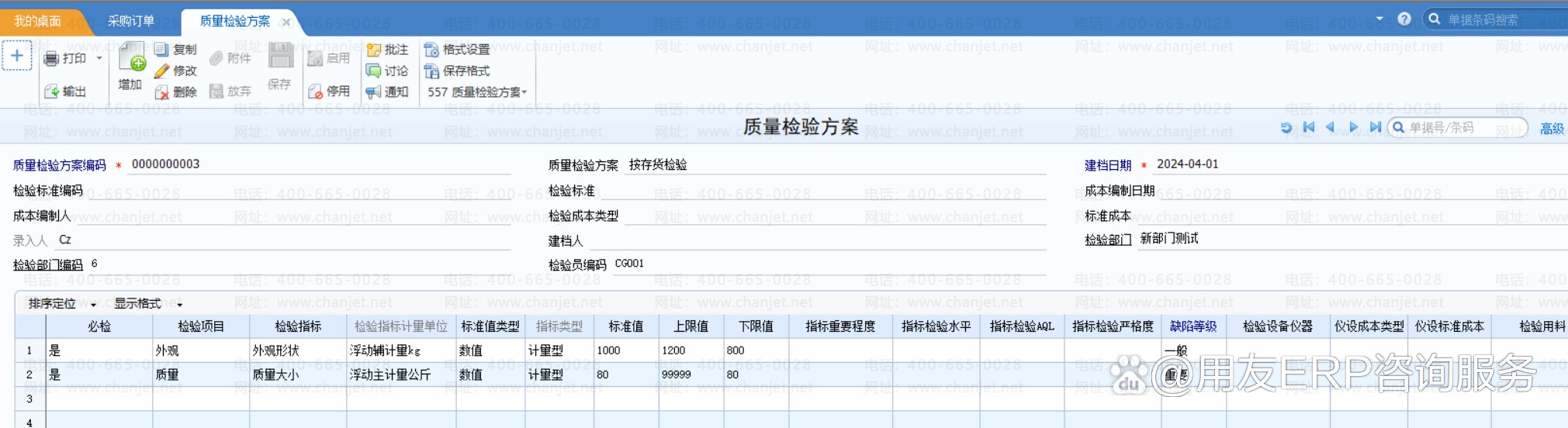Viewport: 1568px width, 428px height.
Task: Open the 显示格式 dropdown
Action: point(147,304)
